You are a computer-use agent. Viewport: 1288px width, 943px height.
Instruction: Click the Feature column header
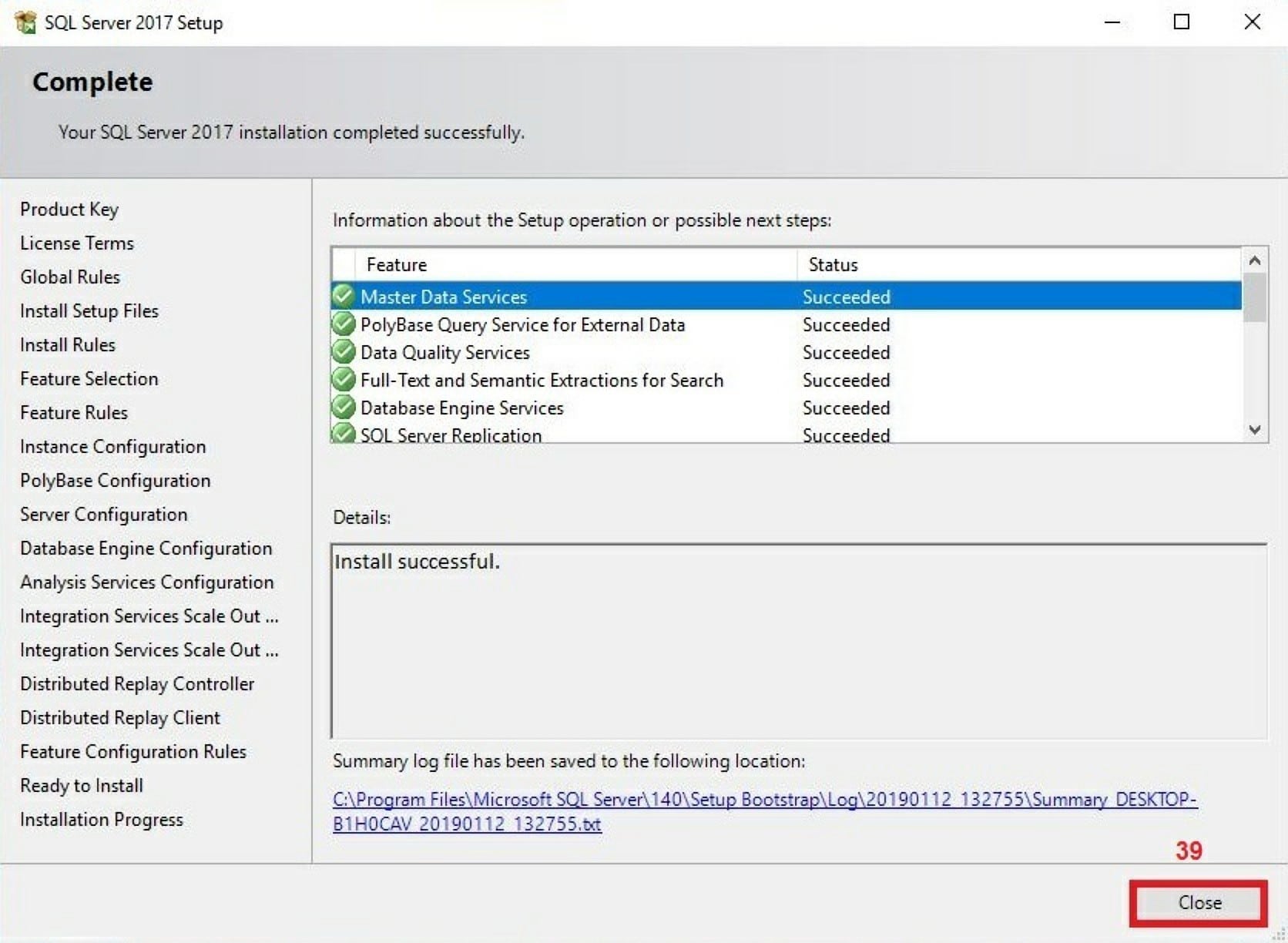pyautogui.click(x=575, y=264)
